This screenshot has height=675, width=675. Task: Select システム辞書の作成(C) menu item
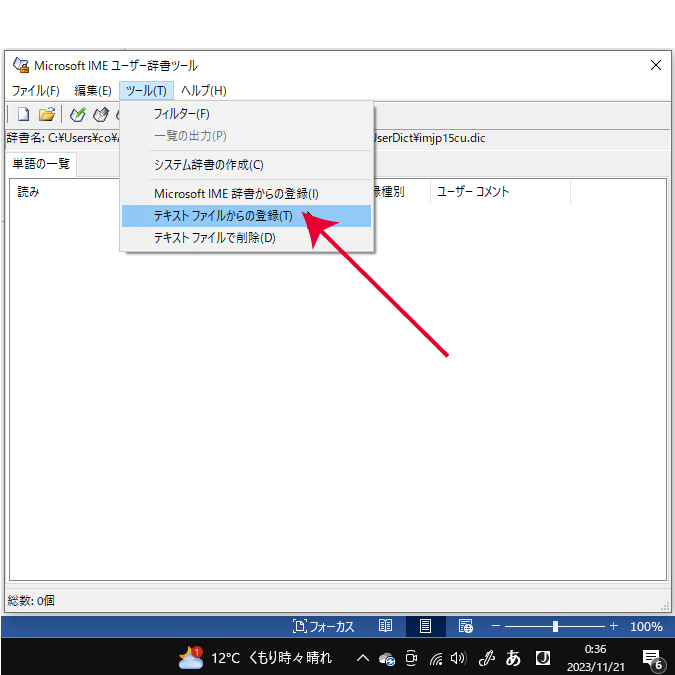tap(246, 165)
